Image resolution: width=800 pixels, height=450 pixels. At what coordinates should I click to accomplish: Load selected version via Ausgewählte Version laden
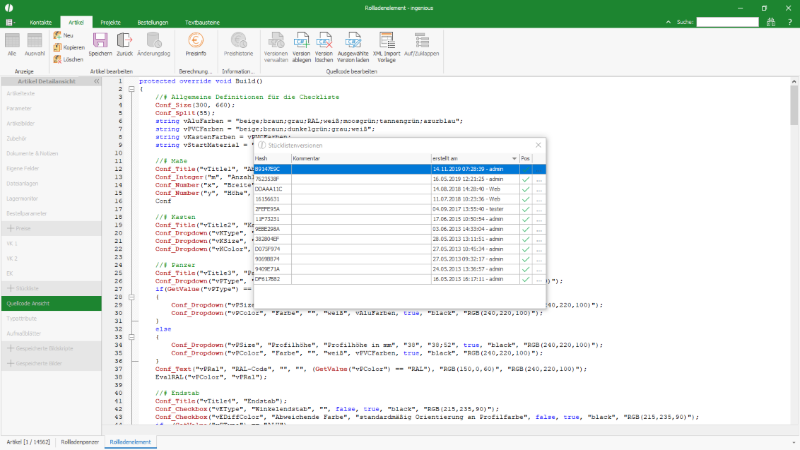(353, 47)
